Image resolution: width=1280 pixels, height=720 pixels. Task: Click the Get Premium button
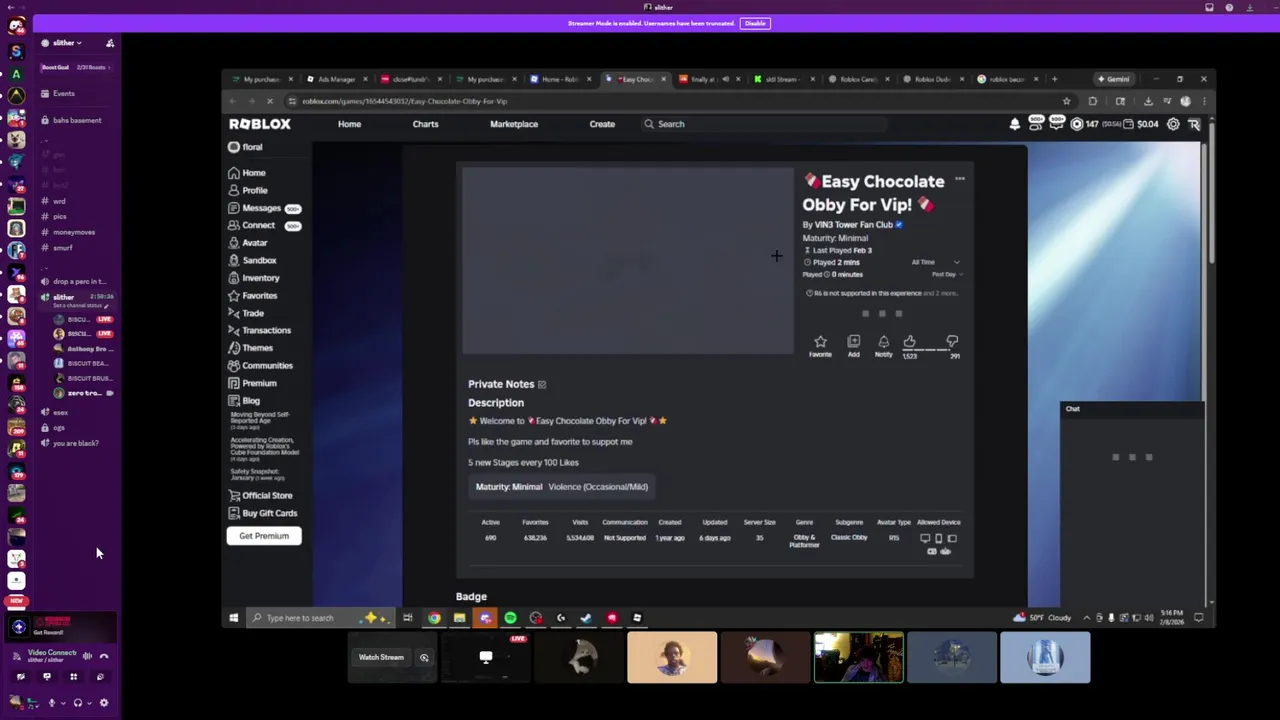pyautogui.click(x=264, y=536)
